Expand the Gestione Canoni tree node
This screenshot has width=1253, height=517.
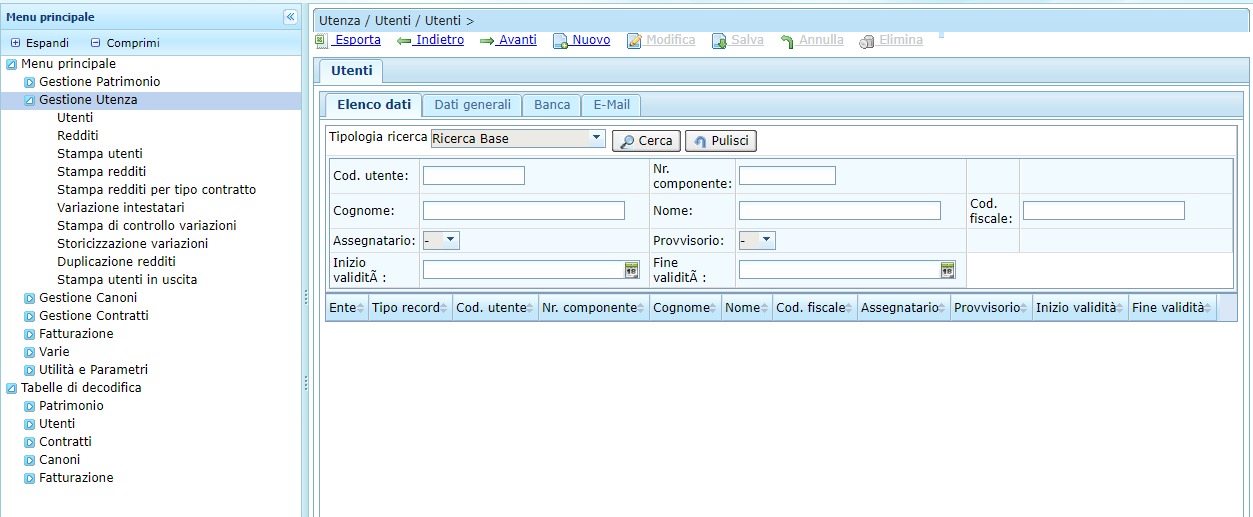[x=30, y=298]
